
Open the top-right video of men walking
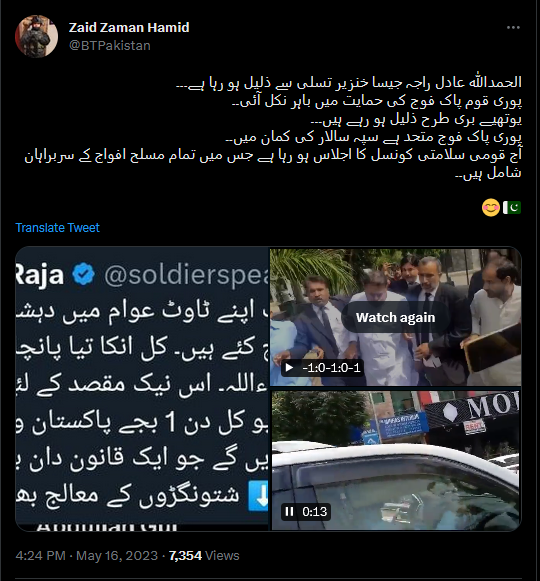click(395, 317)
